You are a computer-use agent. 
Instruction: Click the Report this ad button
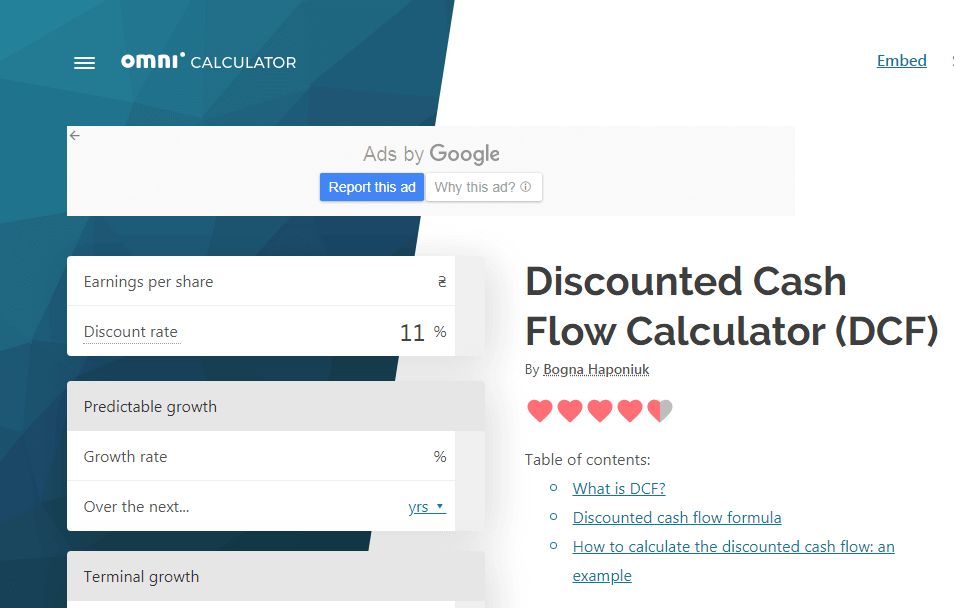372,187
